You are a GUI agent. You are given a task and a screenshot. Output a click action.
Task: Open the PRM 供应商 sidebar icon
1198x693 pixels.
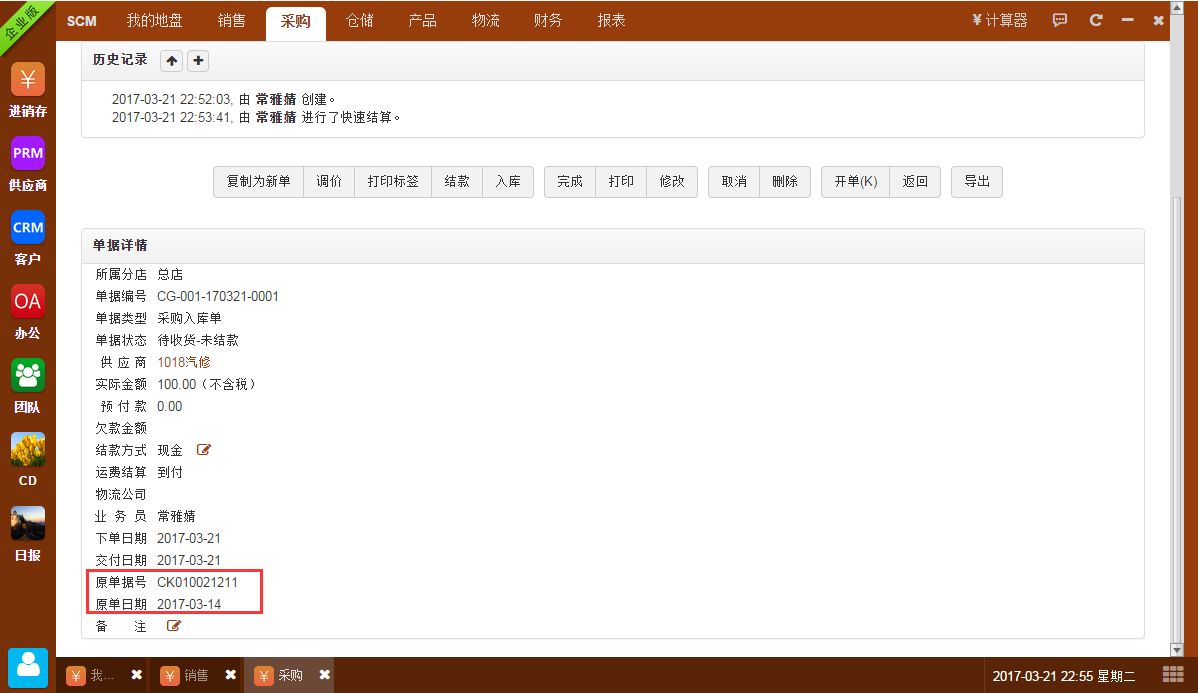[x=28, y=154]
